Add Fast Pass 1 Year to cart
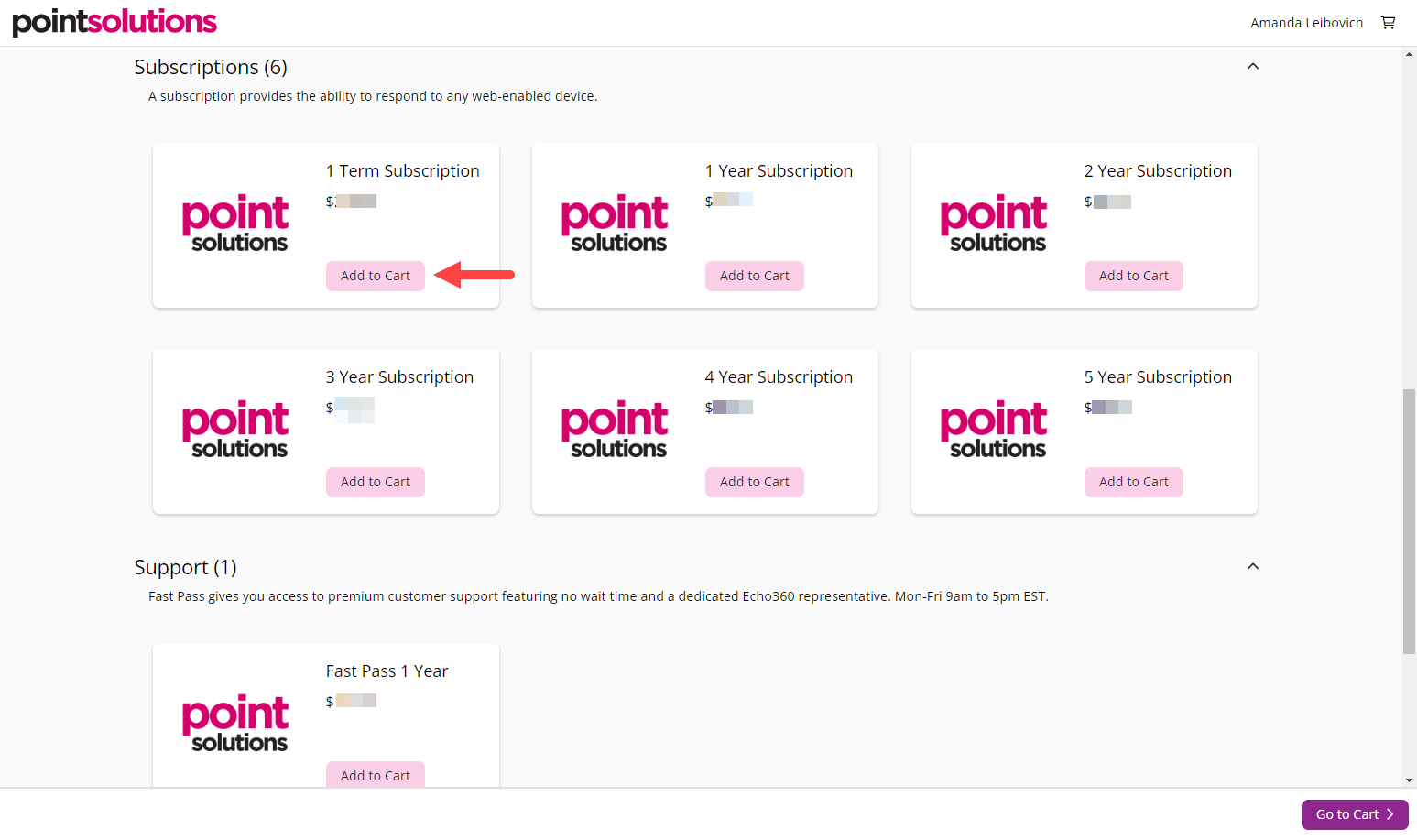The image size is (1417, 840). tap(376, 775)
